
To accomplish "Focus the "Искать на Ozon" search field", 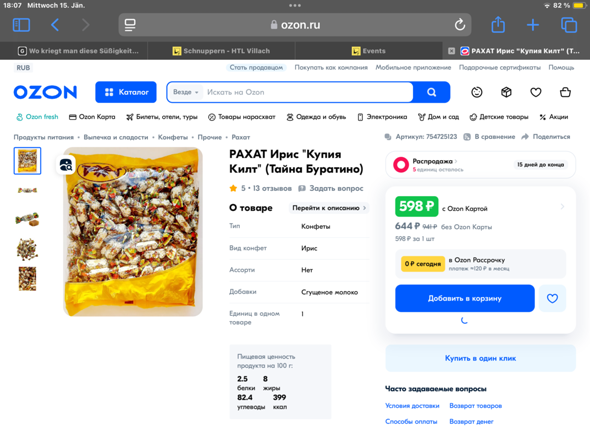I will pyautogui.click(x=308, y=92).
